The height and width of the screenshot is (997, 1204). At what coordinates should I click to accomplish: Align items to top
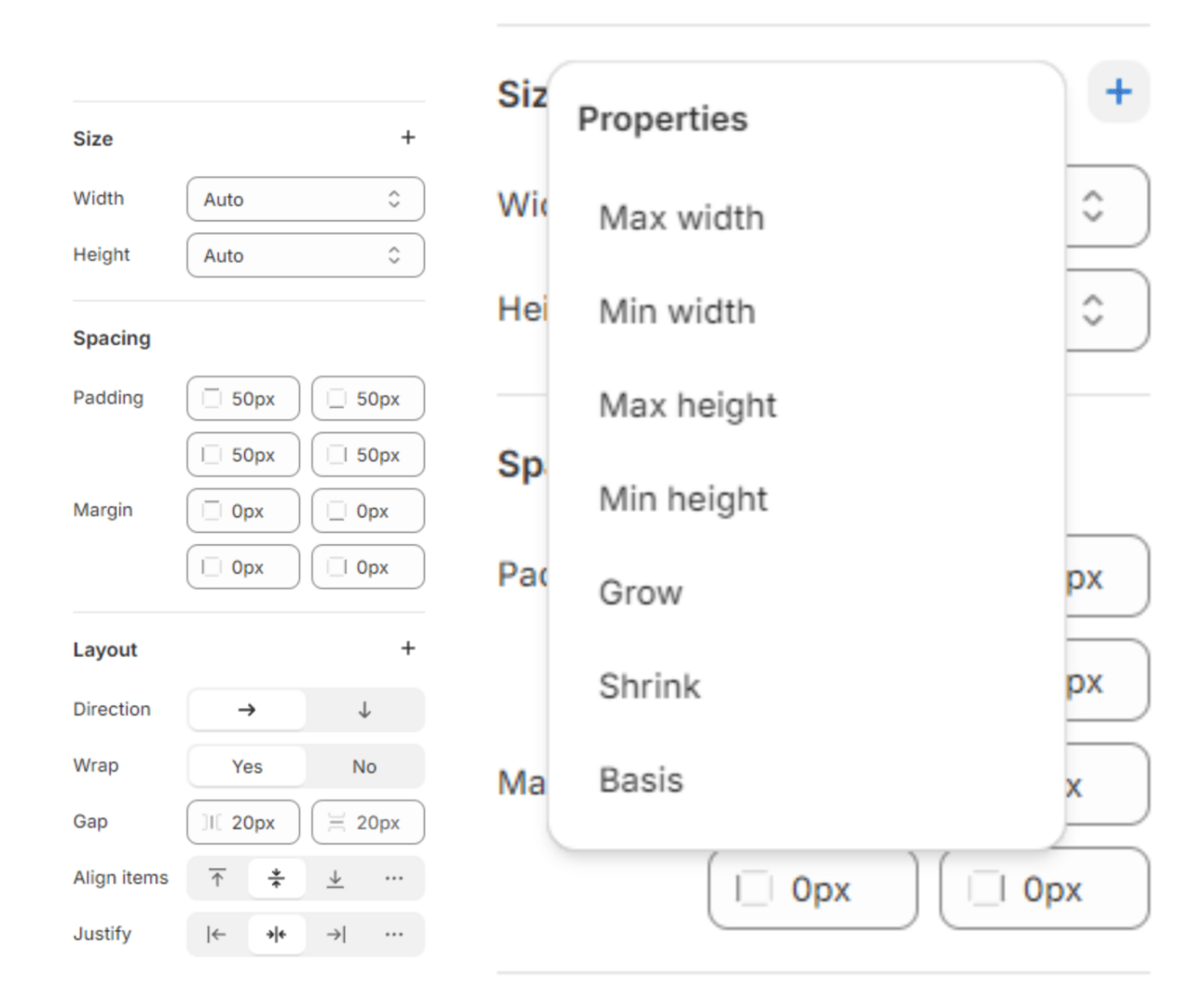[x=217, y=878]
